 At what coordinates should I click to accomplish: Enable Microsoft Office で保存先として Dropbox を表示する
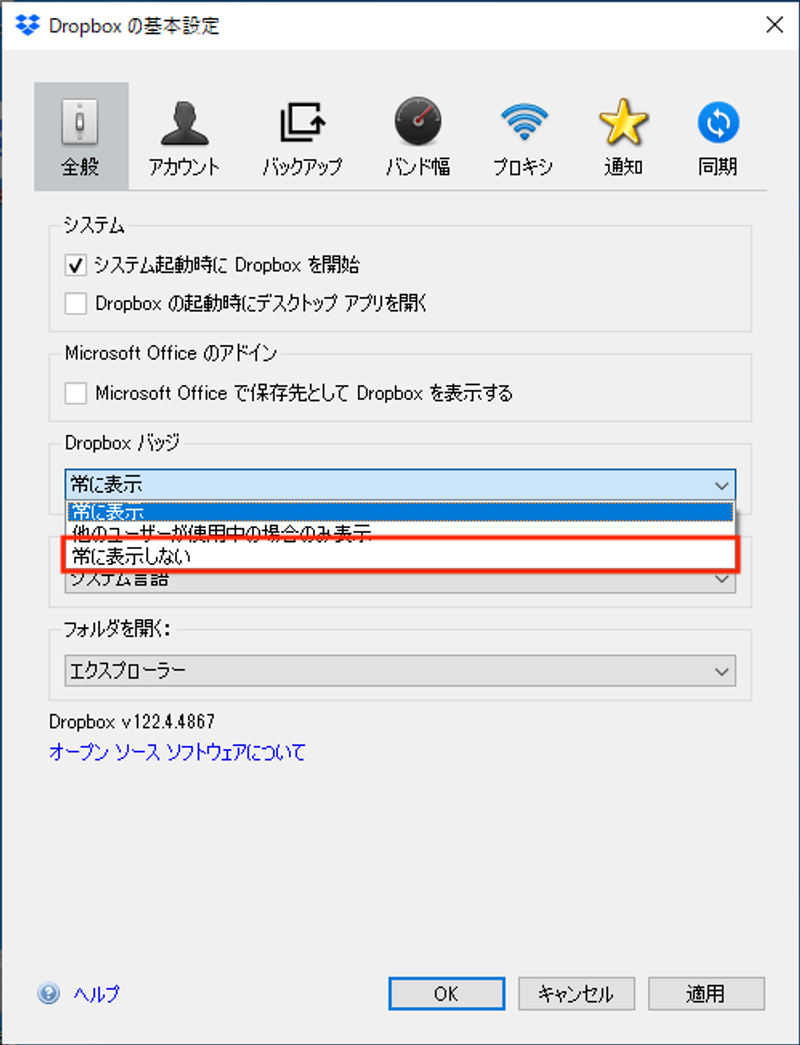pos(75,393)
